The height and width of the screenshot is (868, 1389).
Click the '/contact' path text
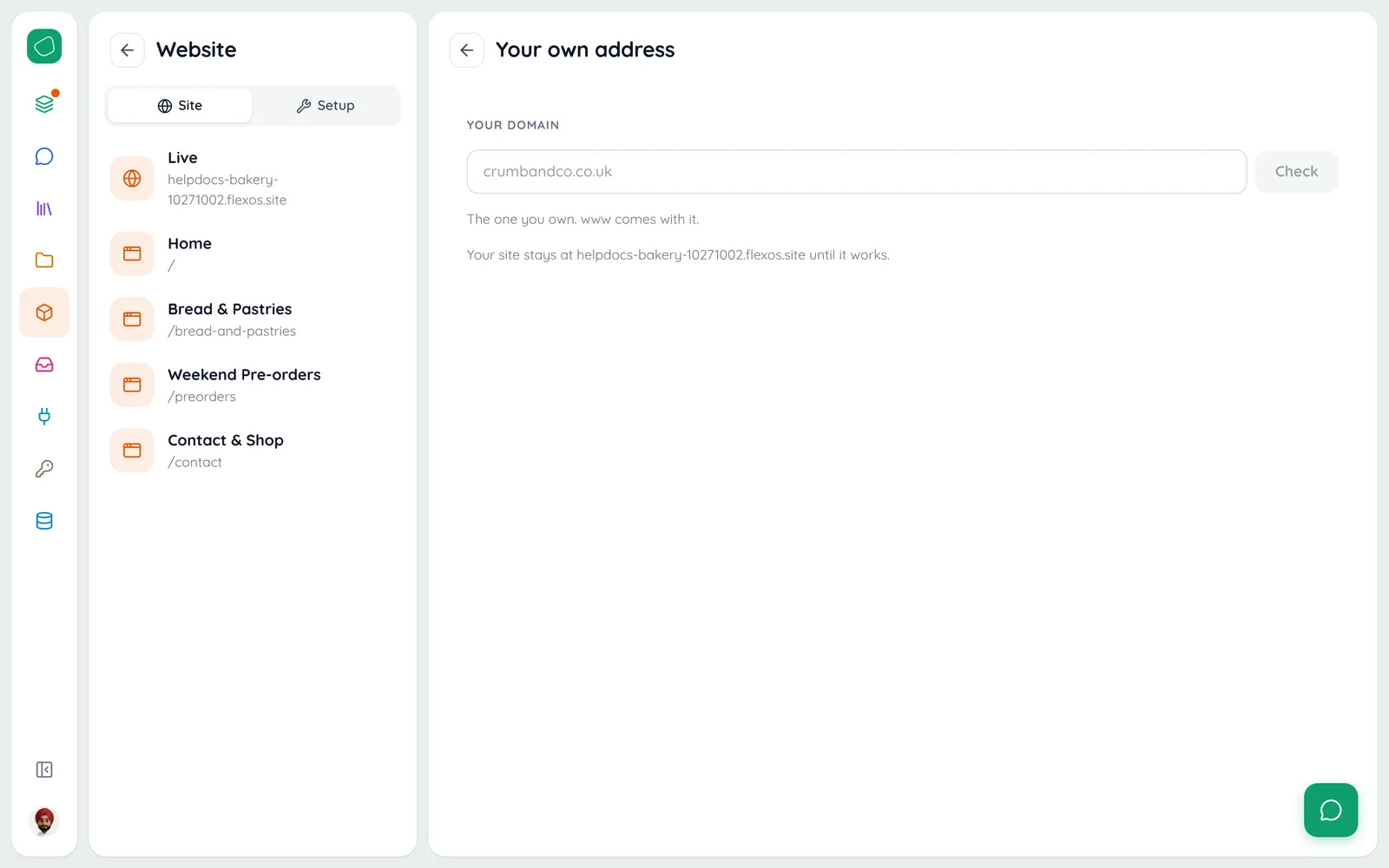(x=194, y=463)
